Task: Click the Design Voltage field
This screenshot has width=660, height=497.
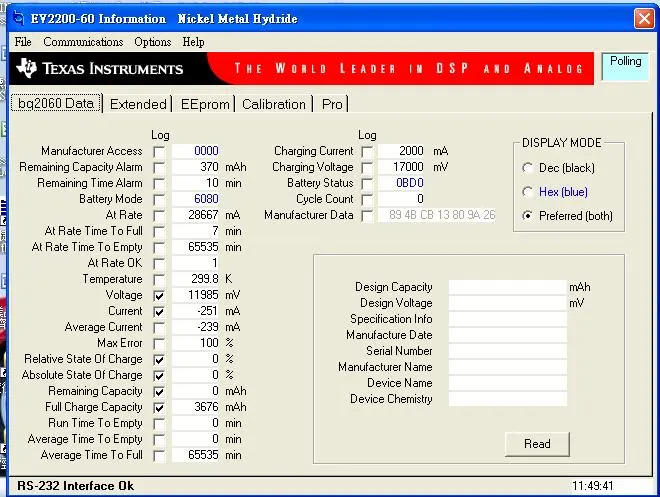Action: pyautogui.click(x=508, y=303)
